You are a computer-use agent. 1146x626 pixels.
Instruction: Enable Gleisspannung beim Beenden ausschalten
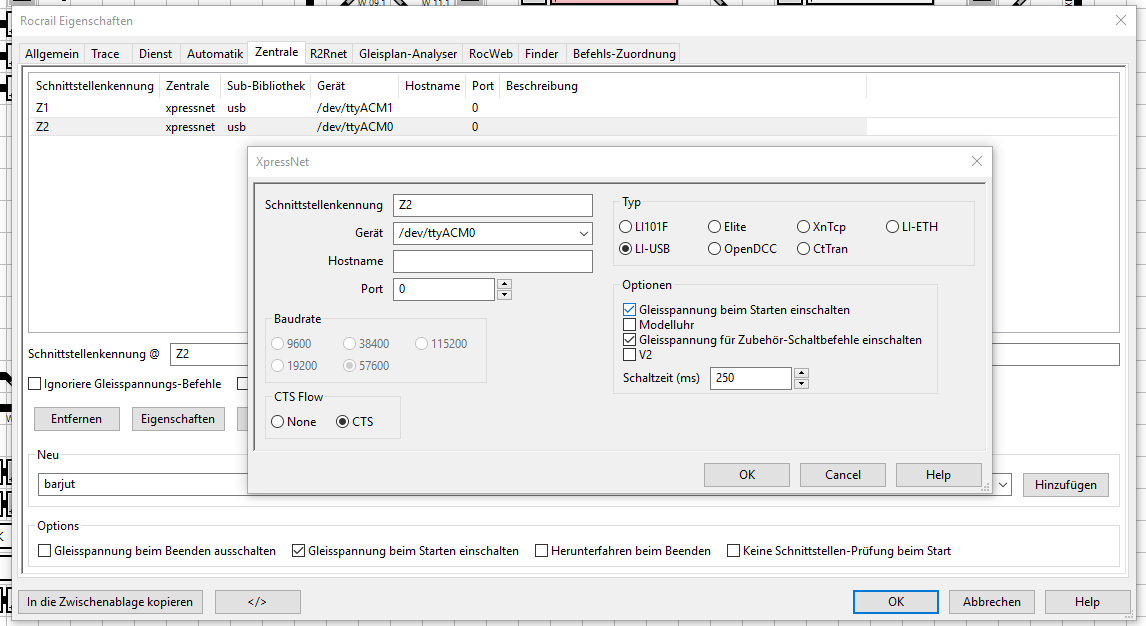point(45,551)
